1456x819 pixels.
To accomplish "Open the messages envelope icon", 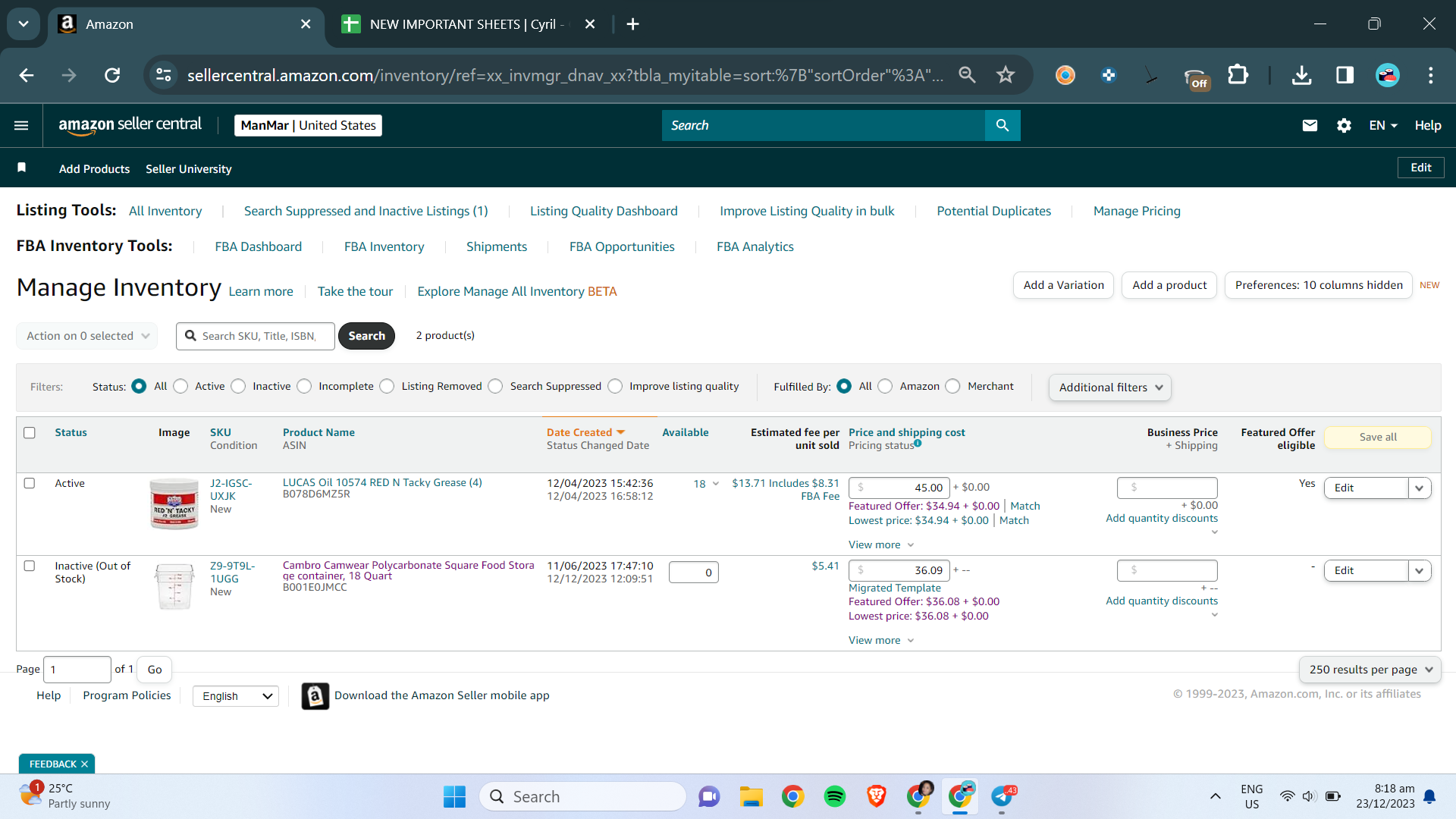I will click(x=1310, y=125).
